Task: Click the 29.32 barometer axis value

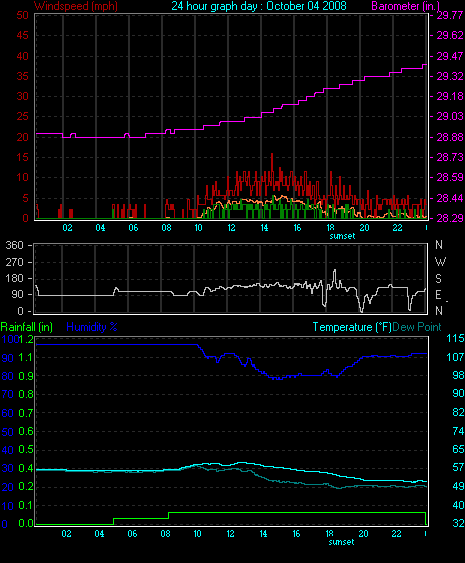Action: click(x=450, y=76)
